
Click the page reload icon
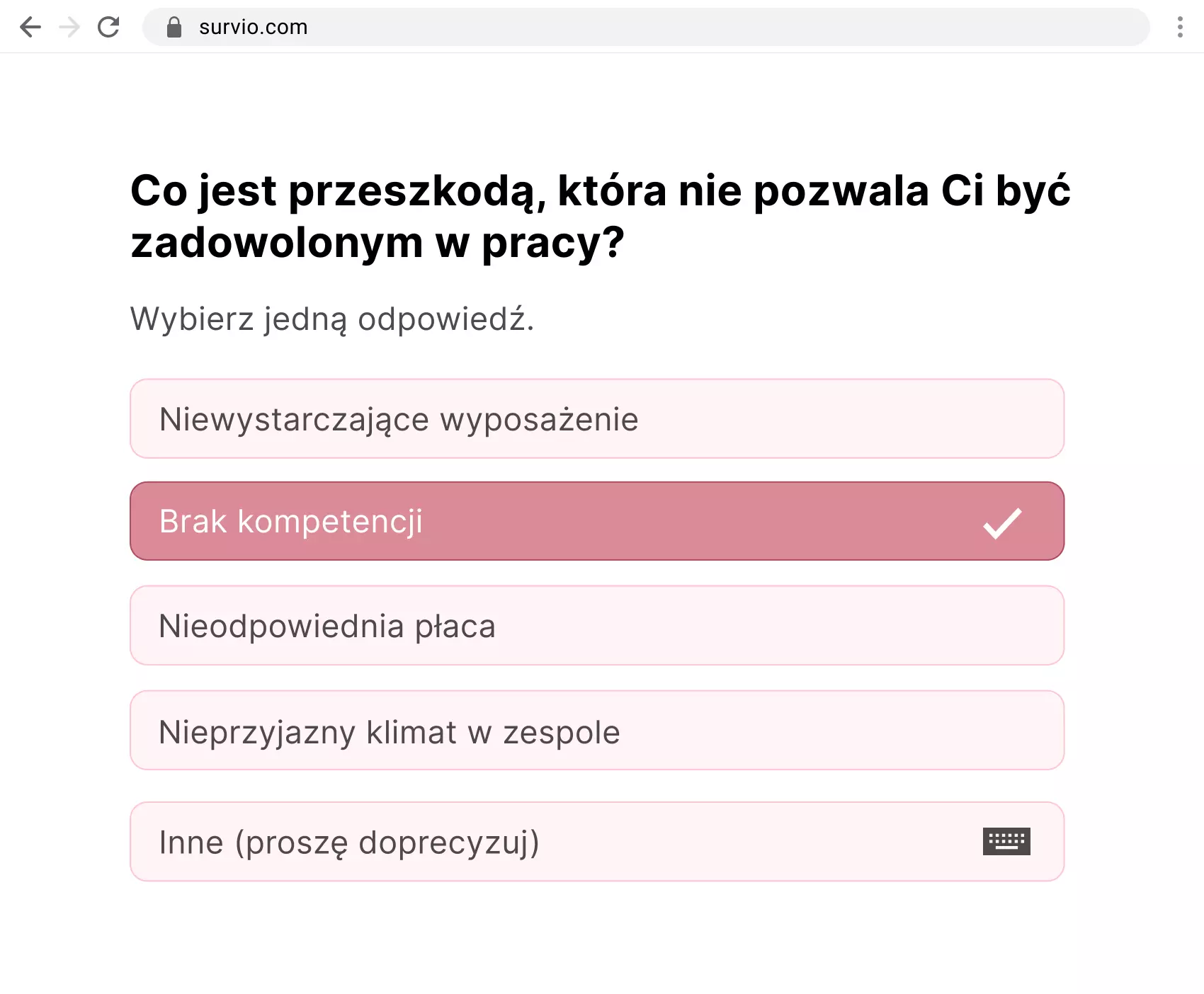109,27
